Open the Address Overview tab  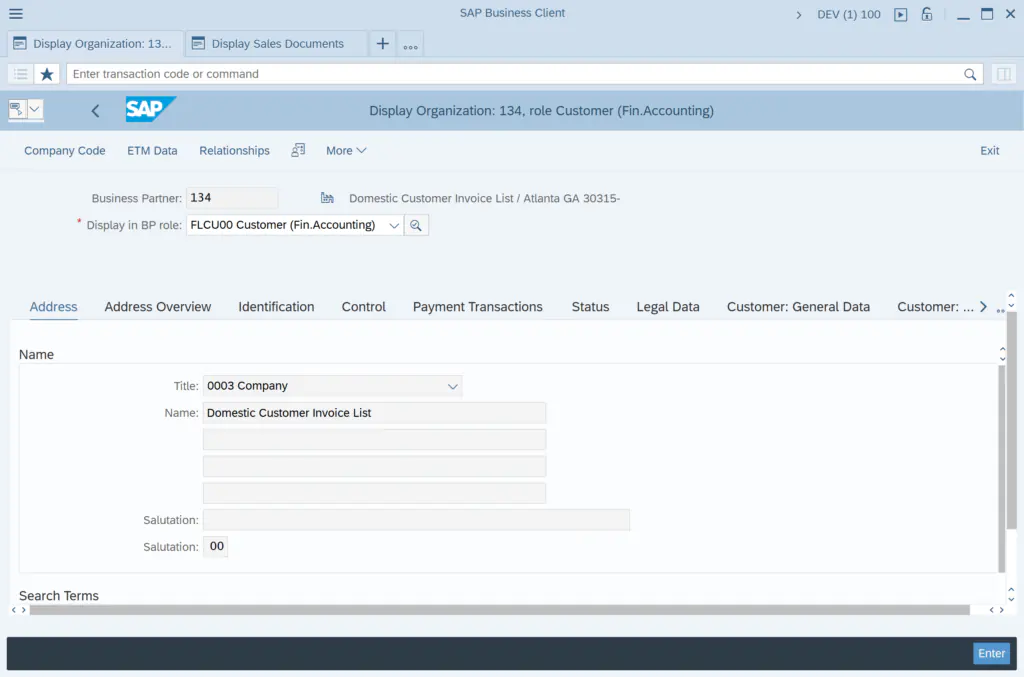[x=157, y=307]
